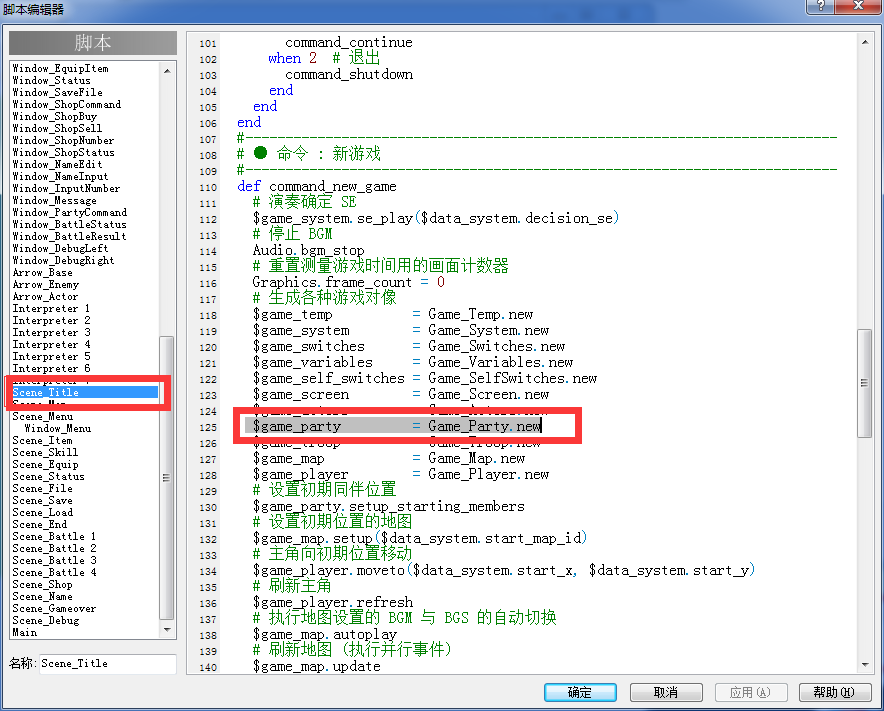Open the Scene_Menu script
Screen dimensions: 884x711
click(43, 416)
